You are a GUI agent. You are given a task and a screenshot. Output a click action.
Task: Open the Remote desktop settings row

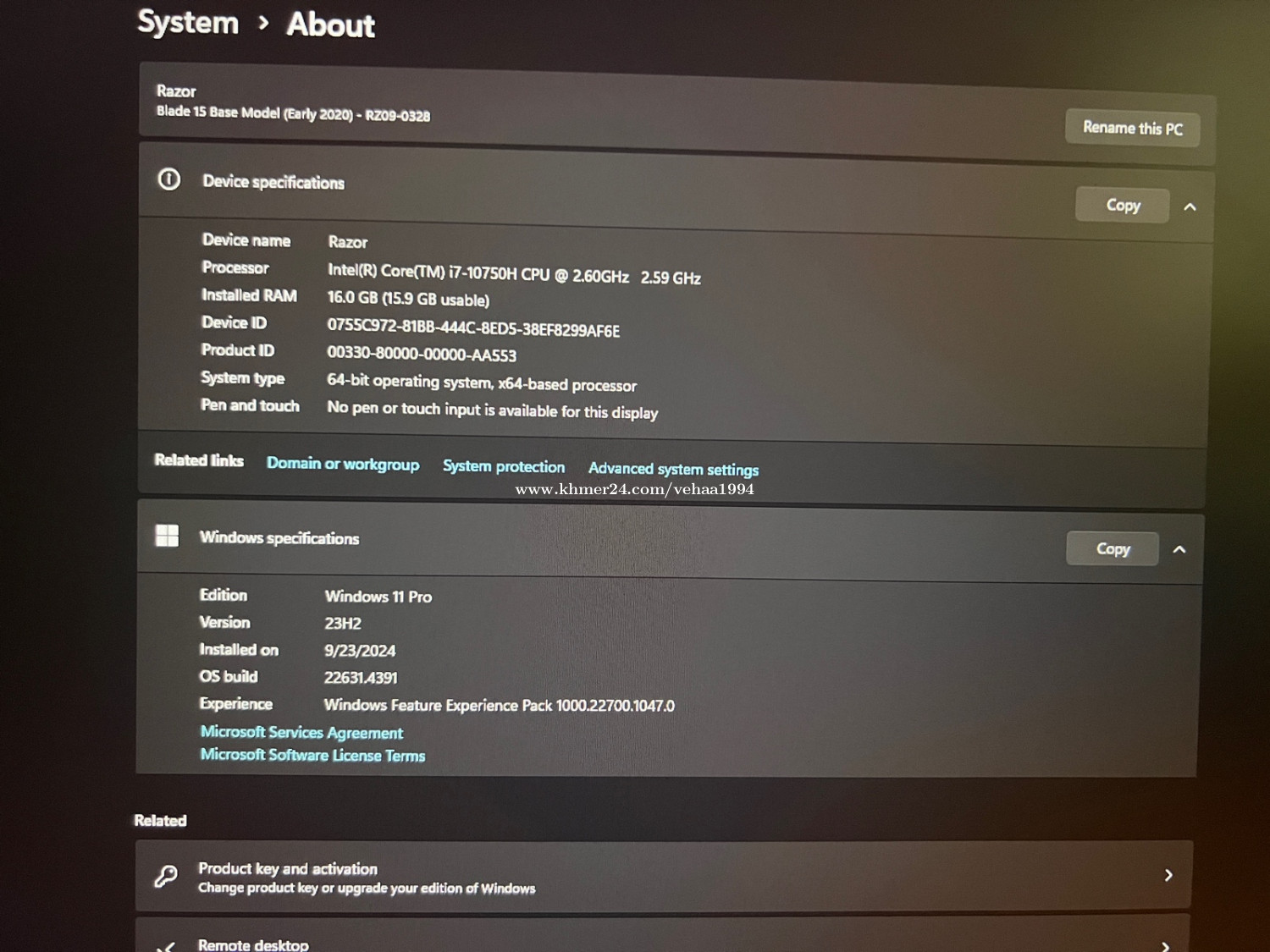[662, 934]
